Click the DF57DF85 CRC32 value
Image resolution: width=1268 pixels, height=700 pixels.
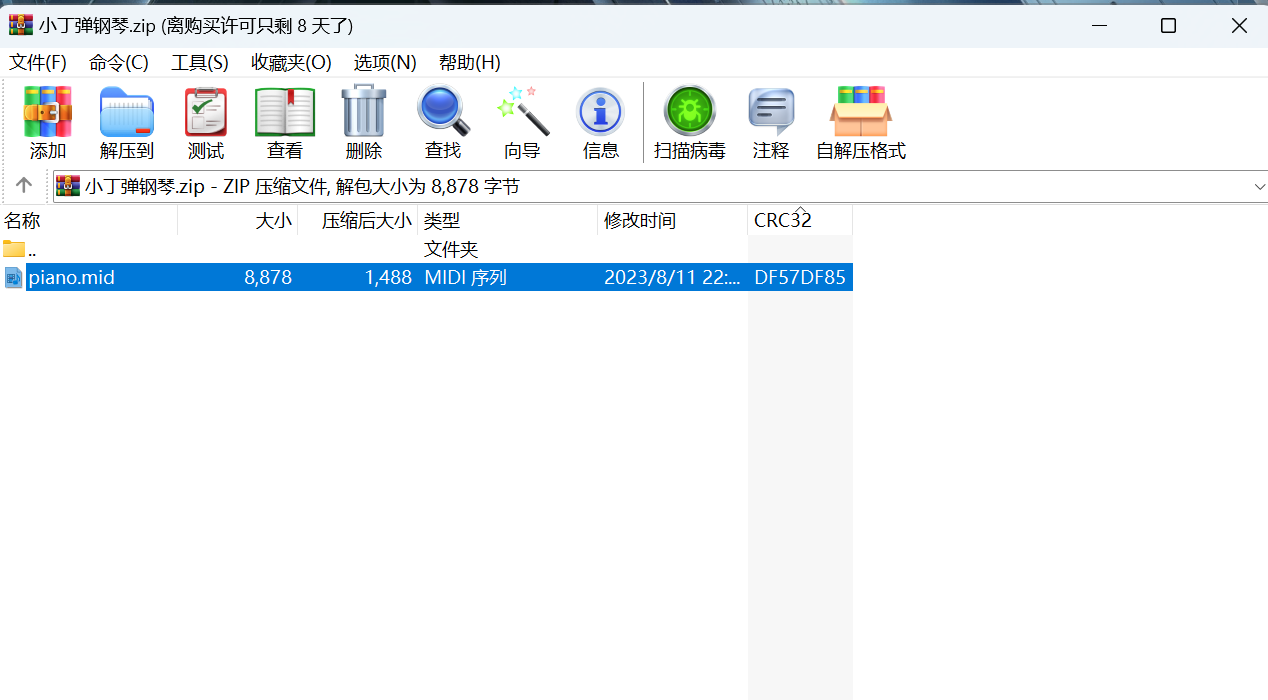(x=800, y=278)
